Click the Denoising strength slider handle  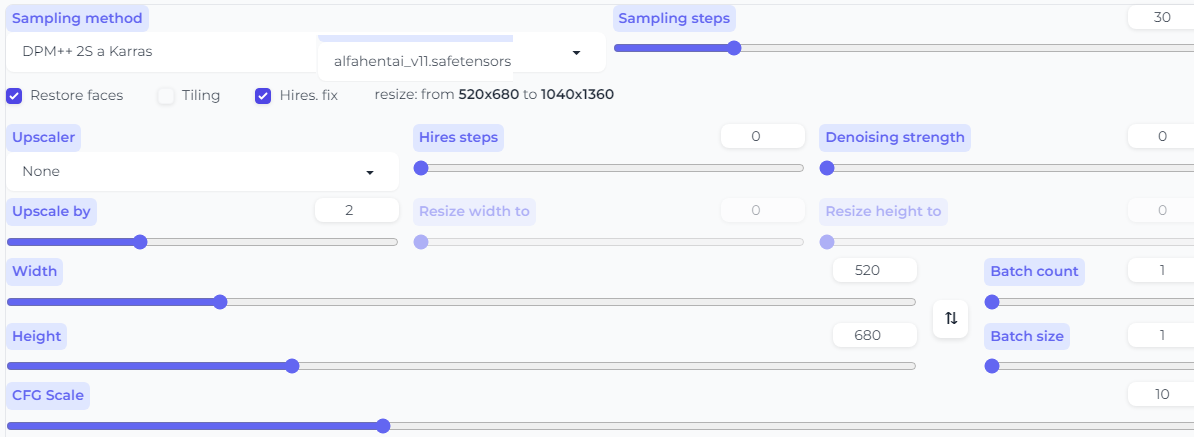[827, 168]
